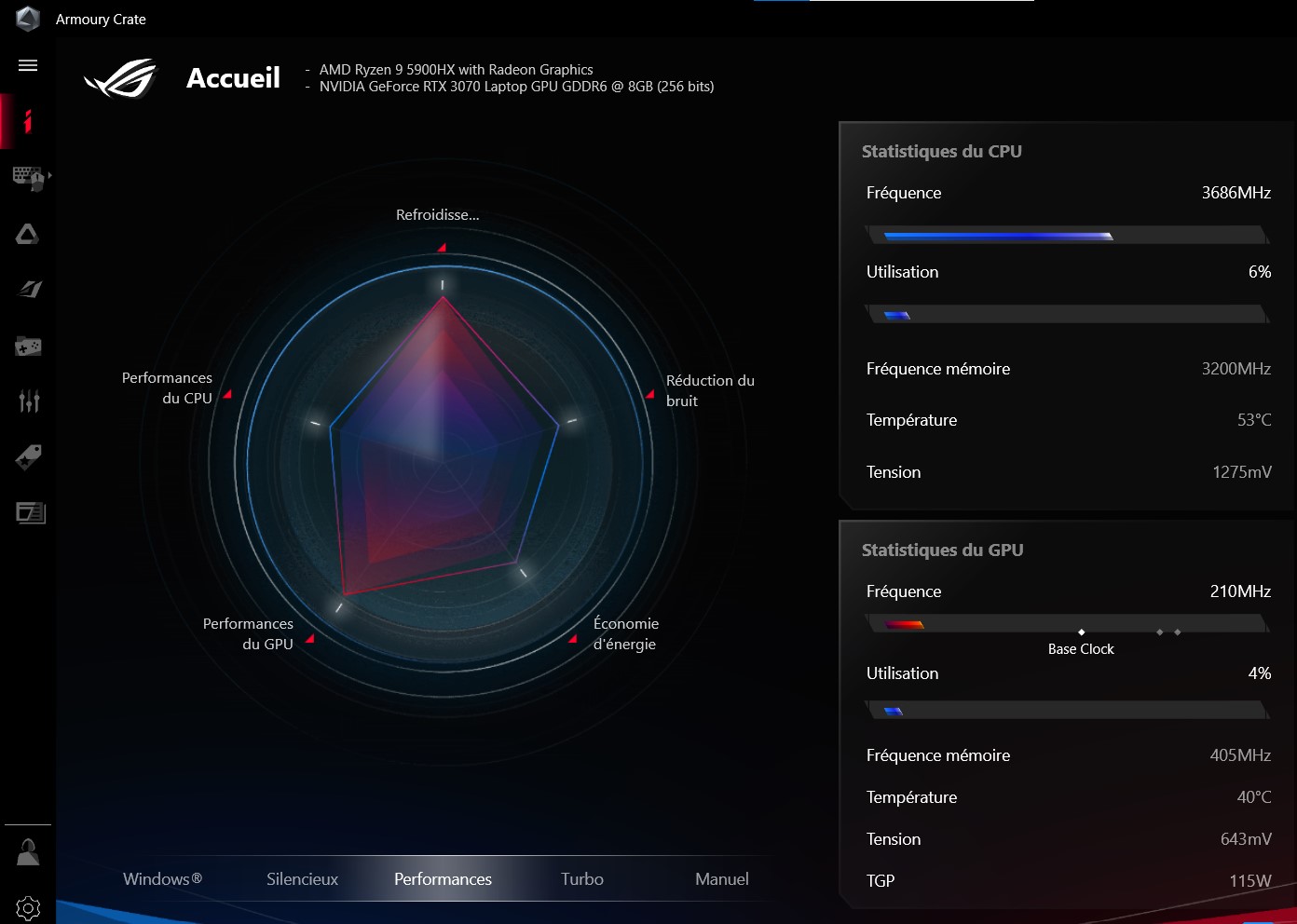Open the Scenario Profiles sliders icon
1297x924 pixels.
coord(29,401)
